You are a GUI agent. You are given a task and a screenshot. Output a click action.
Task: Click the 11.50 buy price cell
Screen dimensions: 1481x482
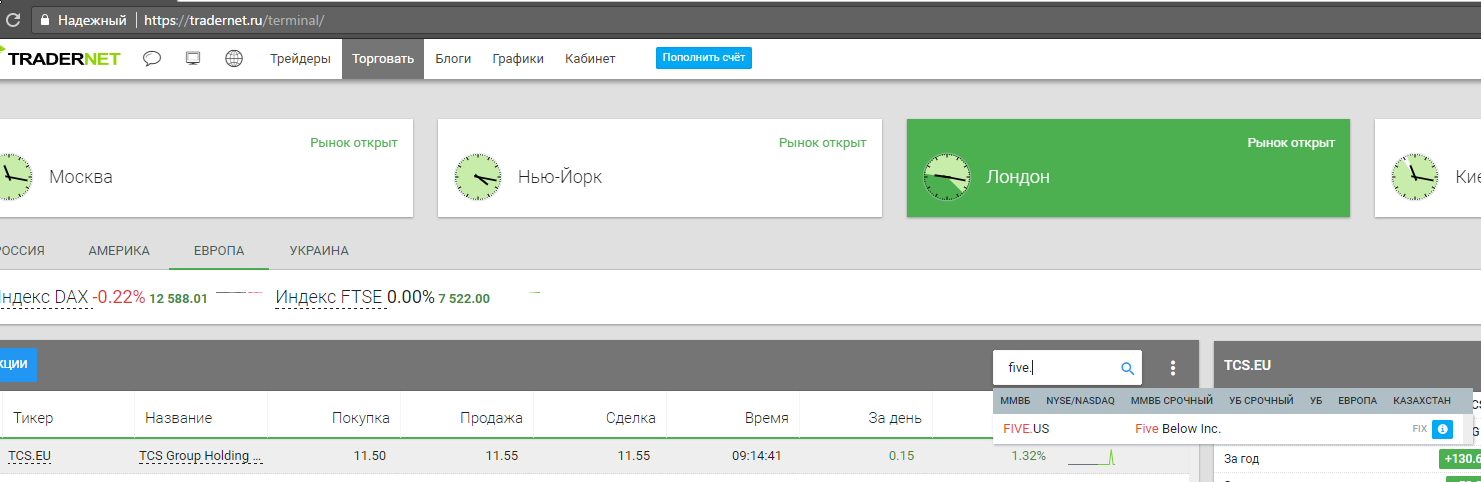point(369,456)
